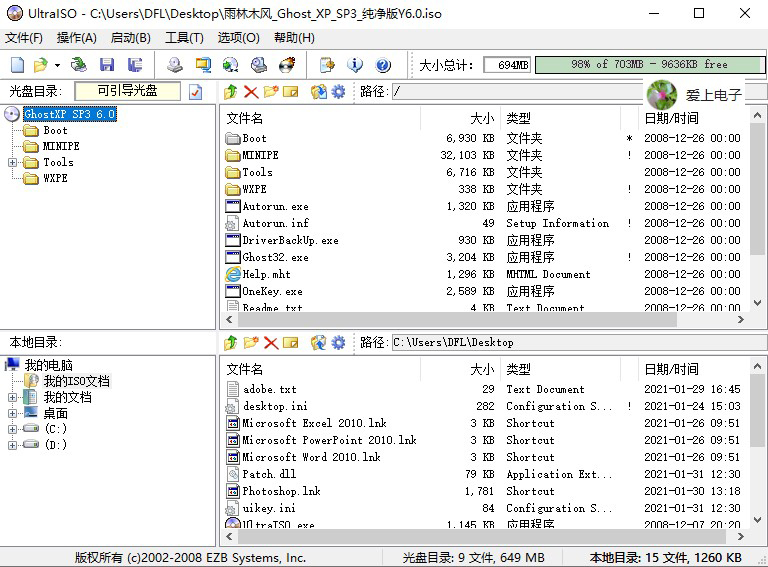Screen dimensions: 768x567
Task: Click the Make CD/DVD image icon
Action: tap(175, 65)
